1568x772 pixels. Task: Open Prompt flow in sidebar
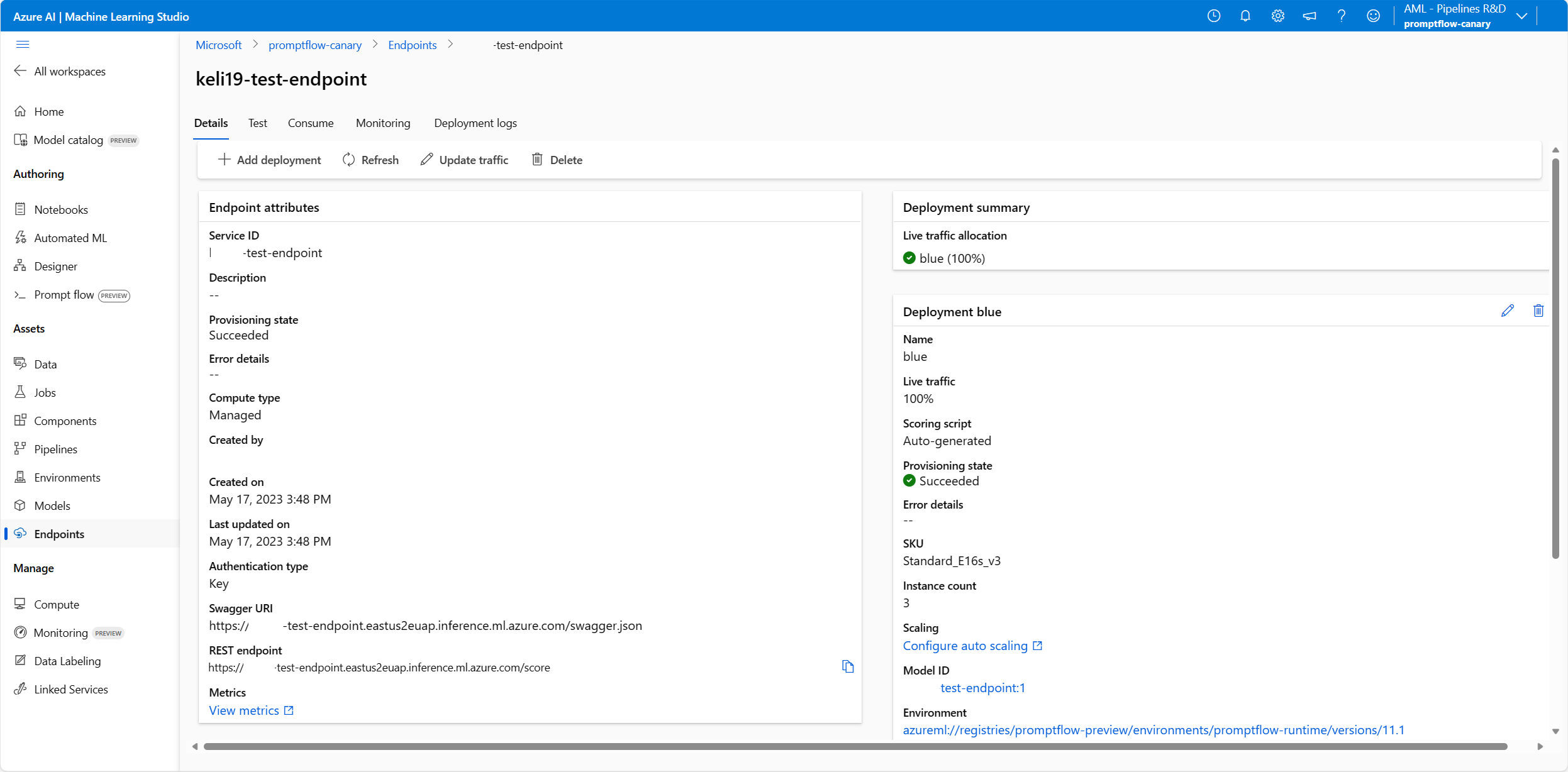[x=64, y=295]
